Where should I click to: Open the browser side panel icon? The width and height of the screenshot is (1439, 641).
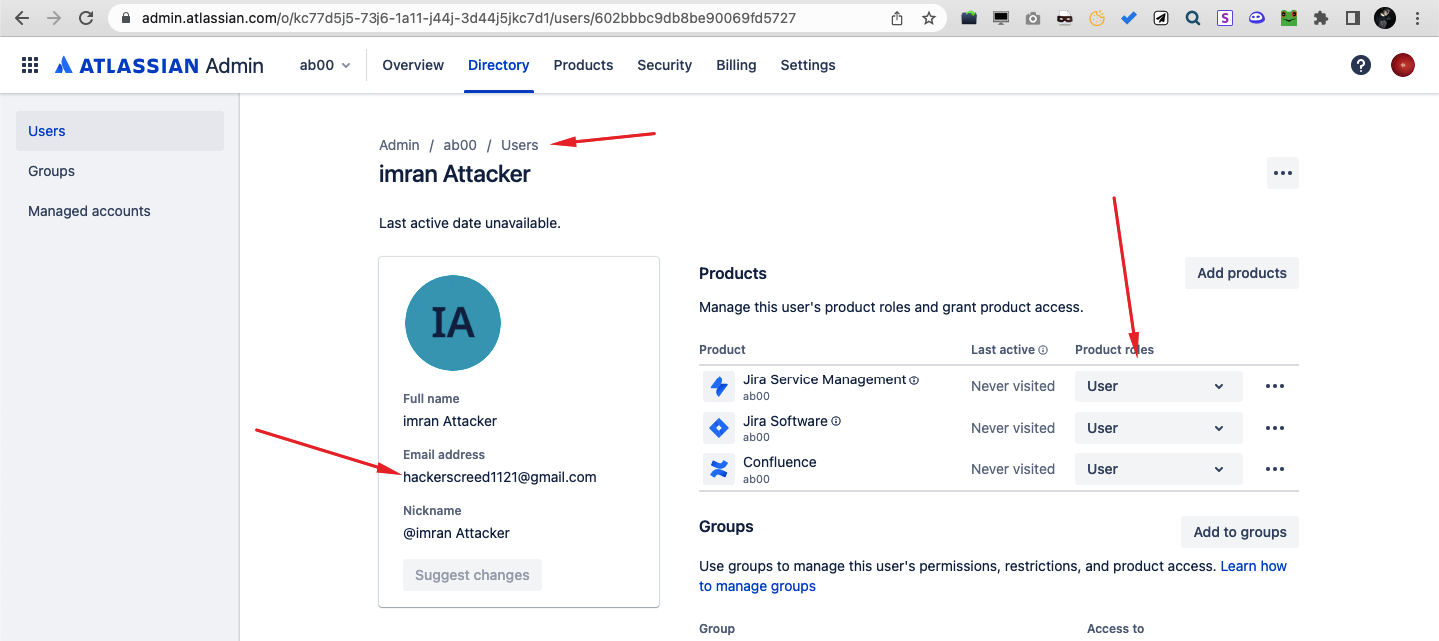(1353, 18)
